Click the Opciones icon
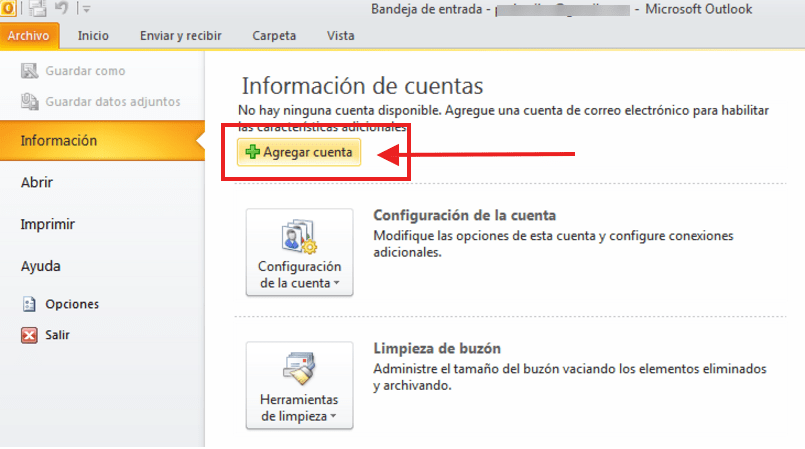 pyautogui.click(x=29, y=304)
